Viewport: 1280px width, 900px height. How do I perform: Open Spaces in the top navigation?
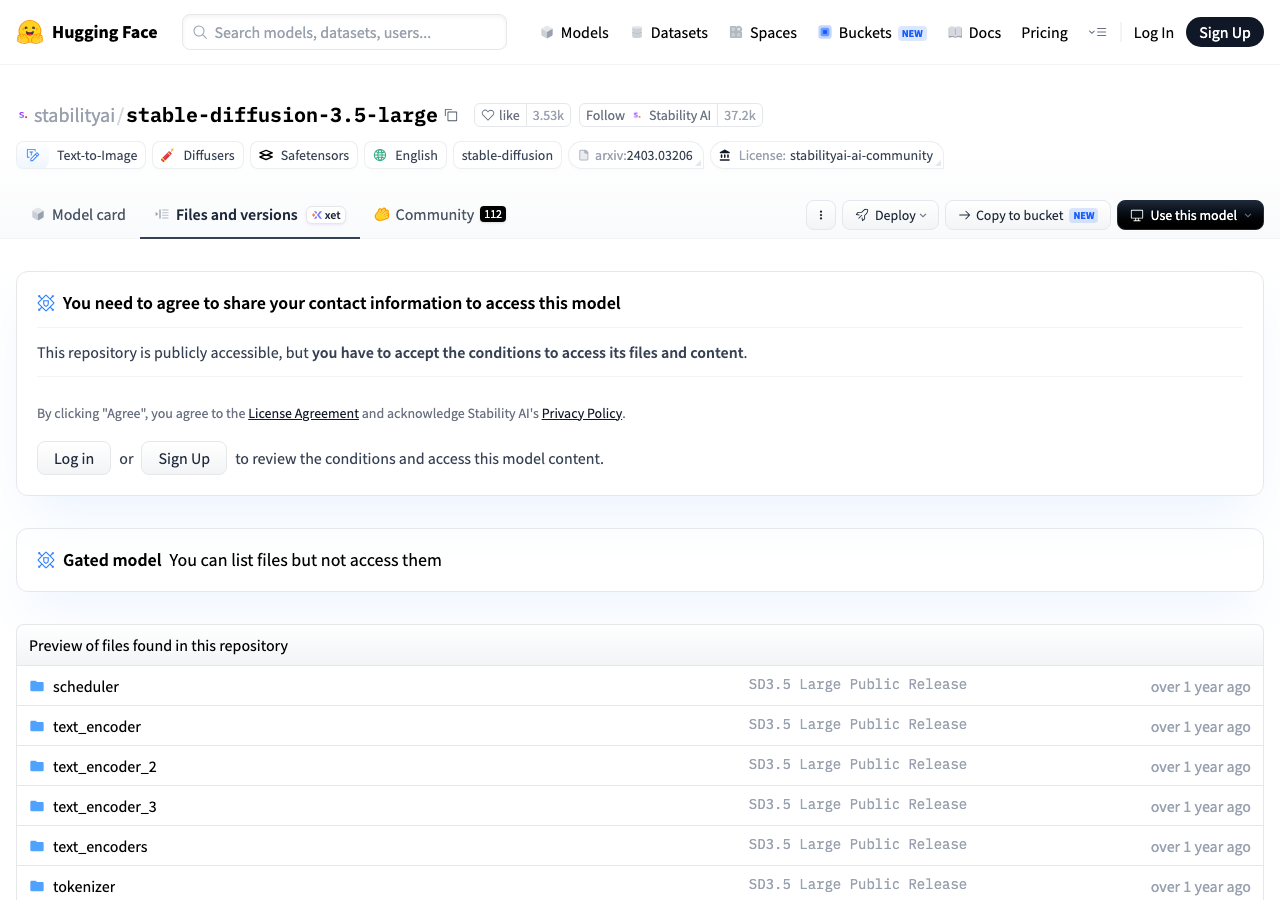pyautogui.click(x=763, y=32)
